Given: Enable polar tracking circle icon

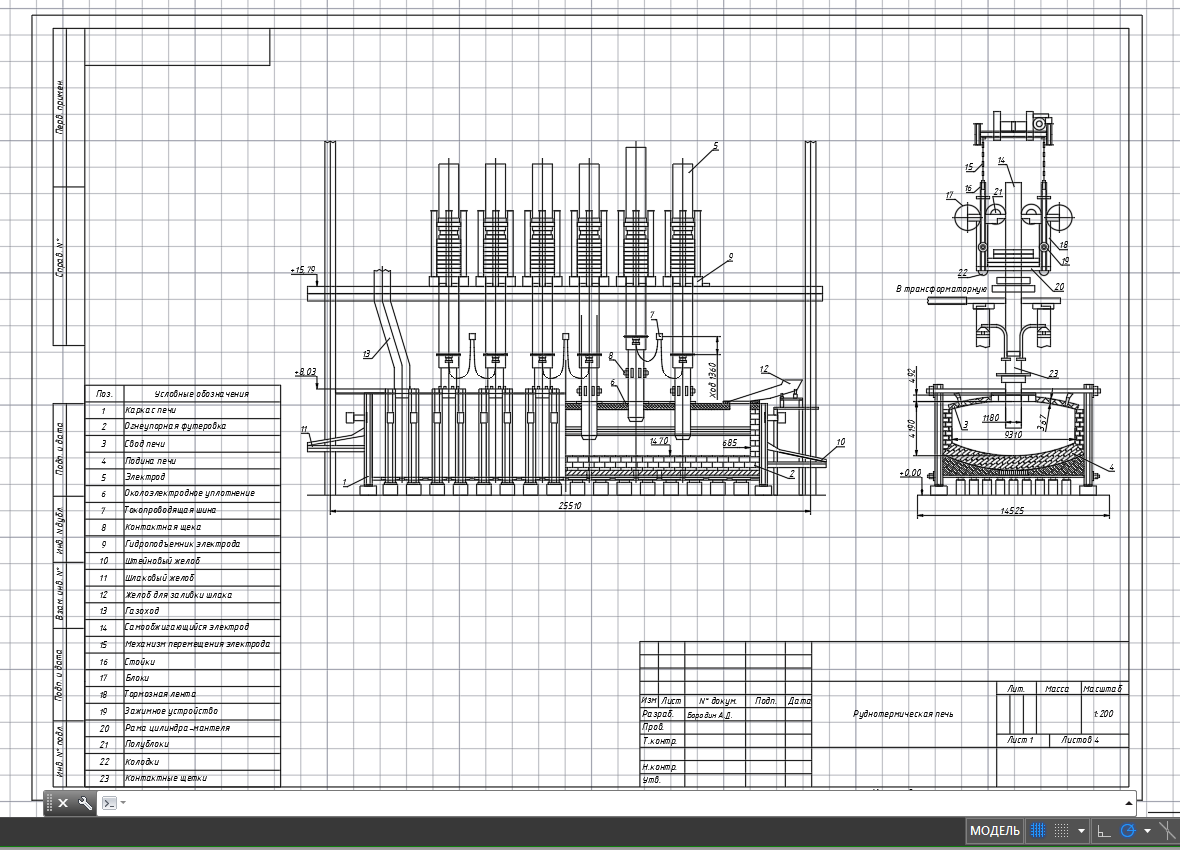Looking at the screenshot, I should tap(1128, 831).
